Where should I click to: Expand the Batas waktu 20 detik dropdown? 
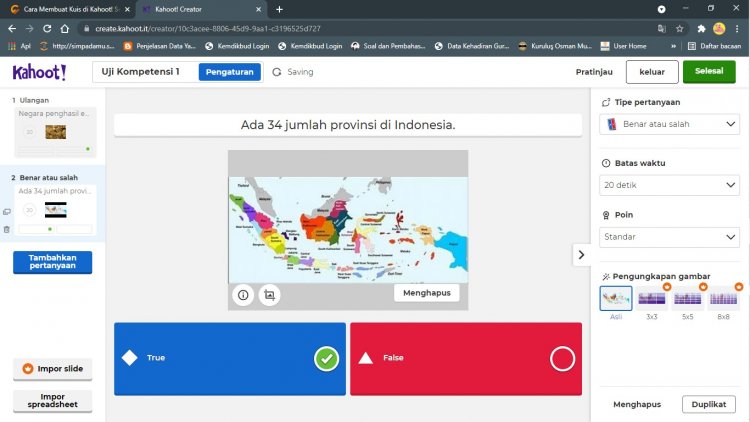coord(670,185)
